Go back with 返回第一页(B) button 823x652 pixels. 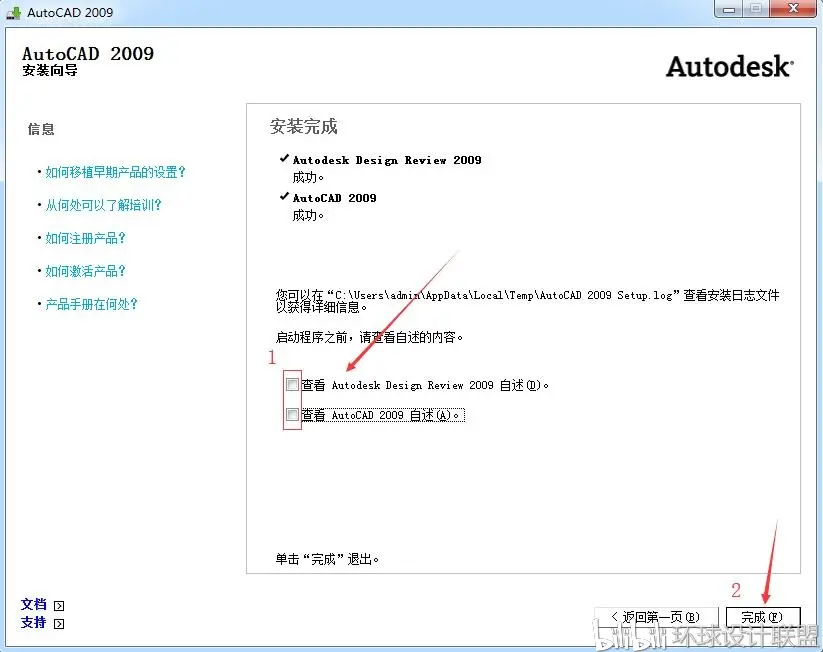pos(656,617)
